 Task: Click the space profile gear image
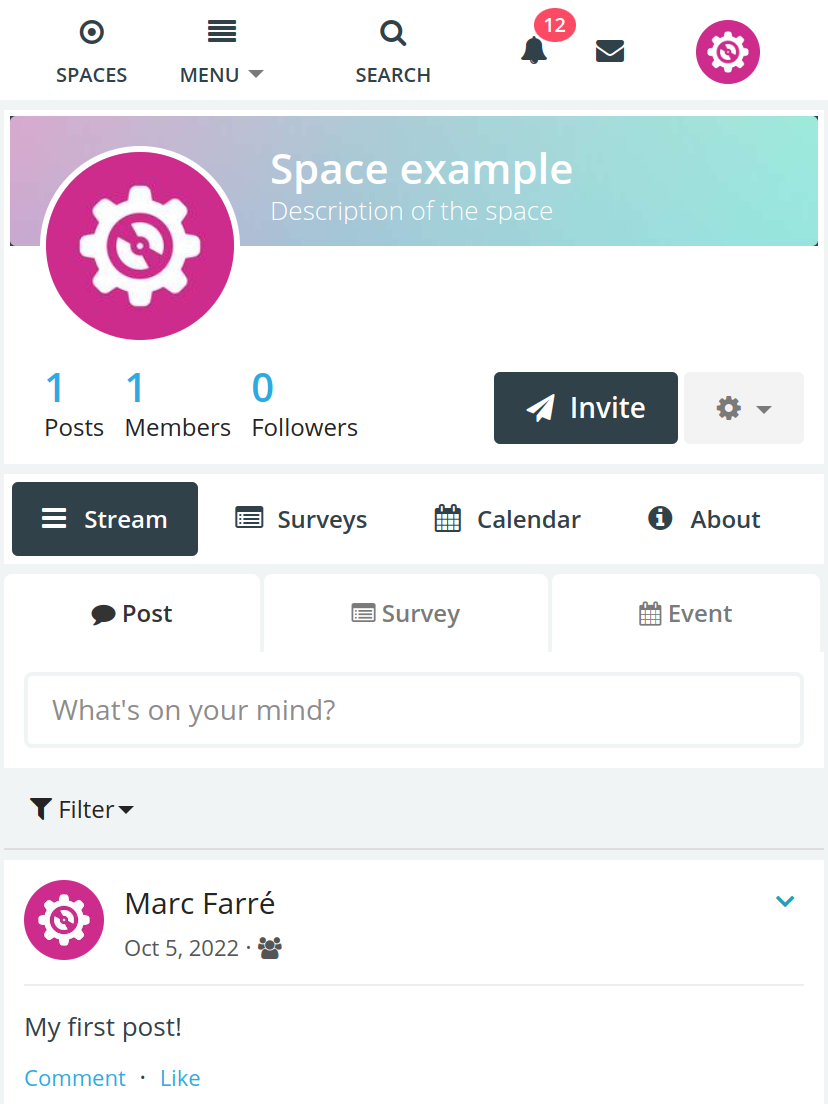tap(140, 246)
